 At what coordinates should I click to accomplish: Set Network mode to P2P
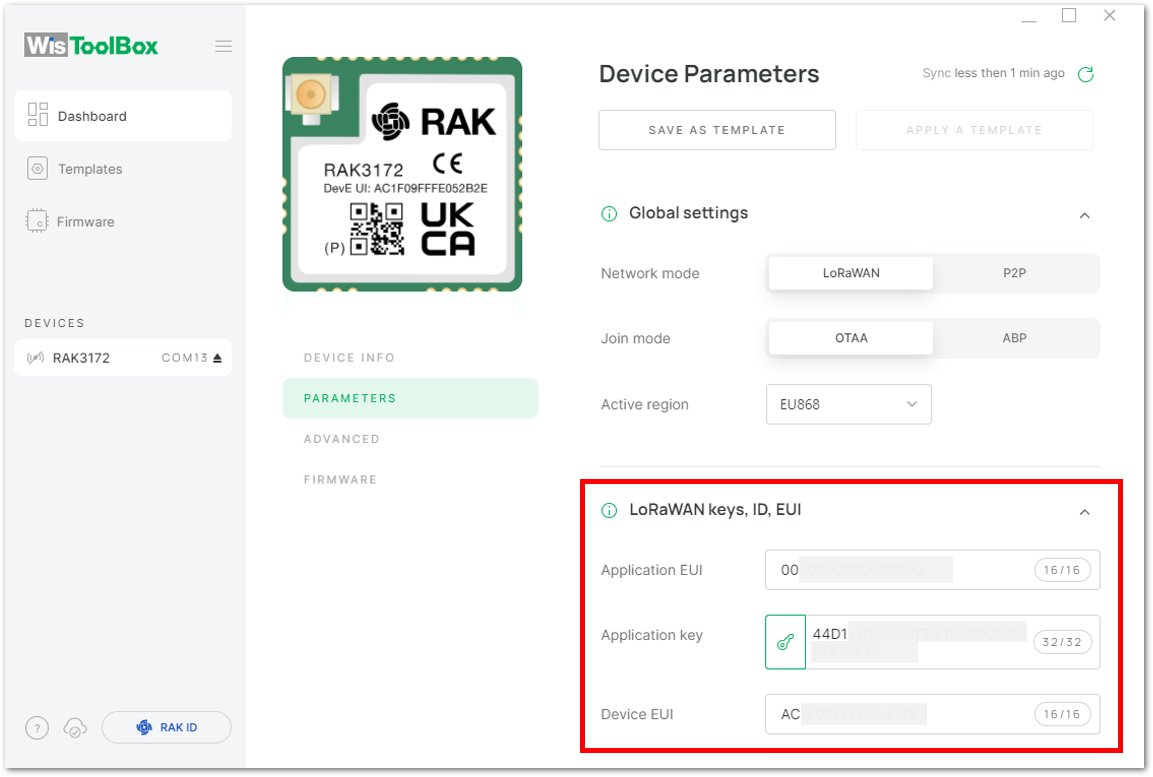(1015, 273)
